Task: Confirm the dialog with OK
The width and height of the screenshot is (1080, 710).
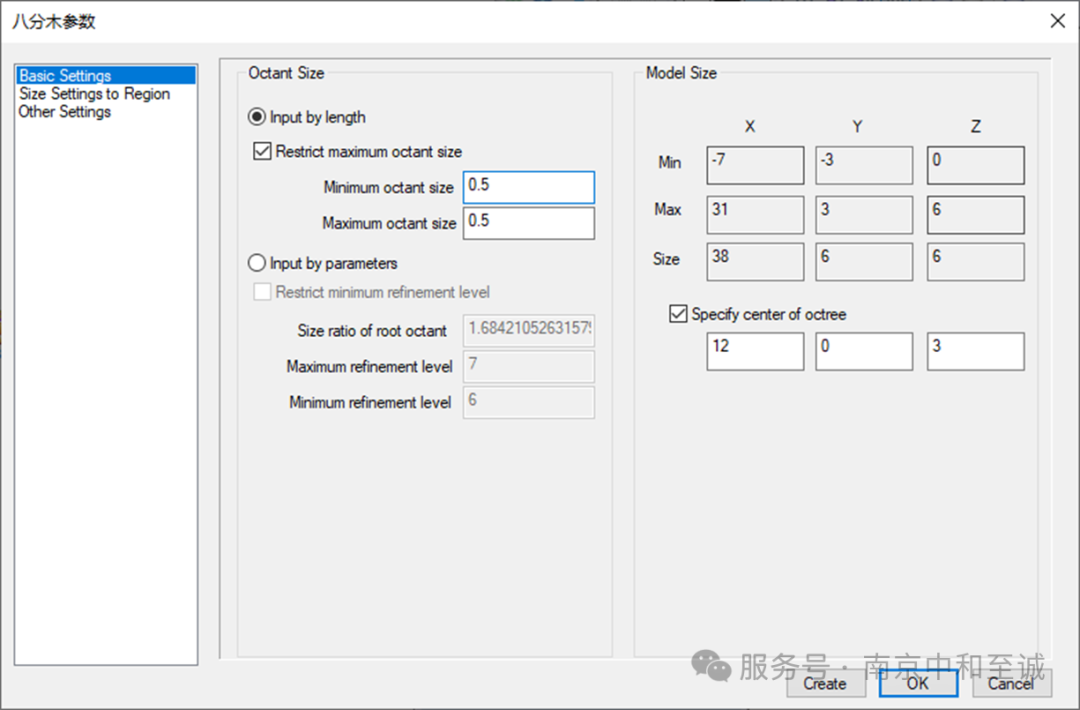Action: [x=918, y=683]
